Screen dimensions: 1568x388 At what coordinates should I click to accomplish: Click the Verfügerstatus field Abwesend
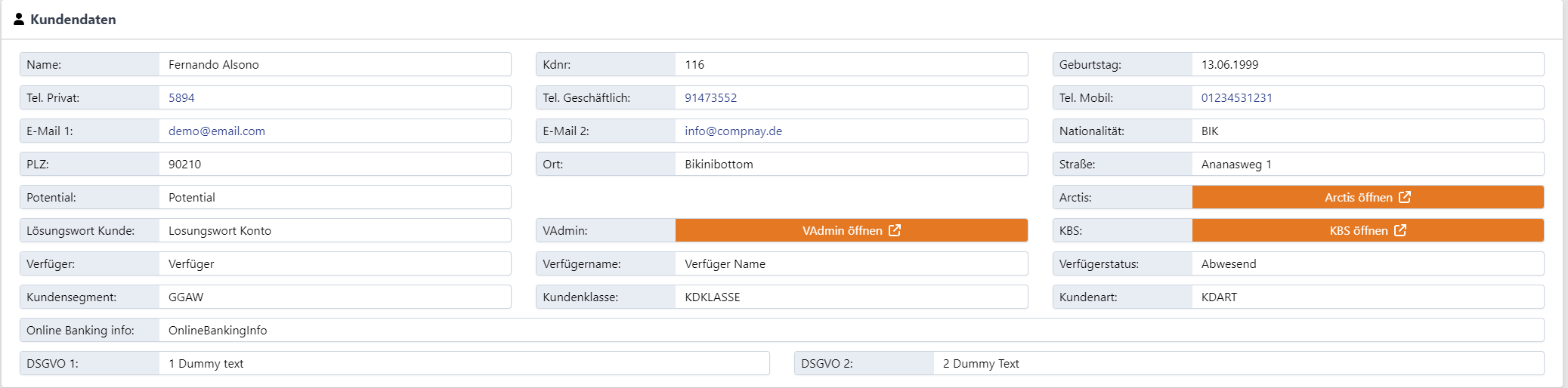coord(1367,263)
